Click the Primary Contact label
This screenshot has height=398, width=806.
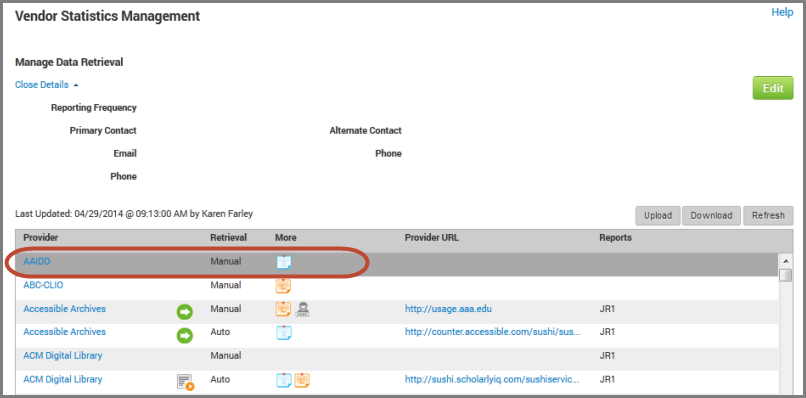[x=103, y=131]
